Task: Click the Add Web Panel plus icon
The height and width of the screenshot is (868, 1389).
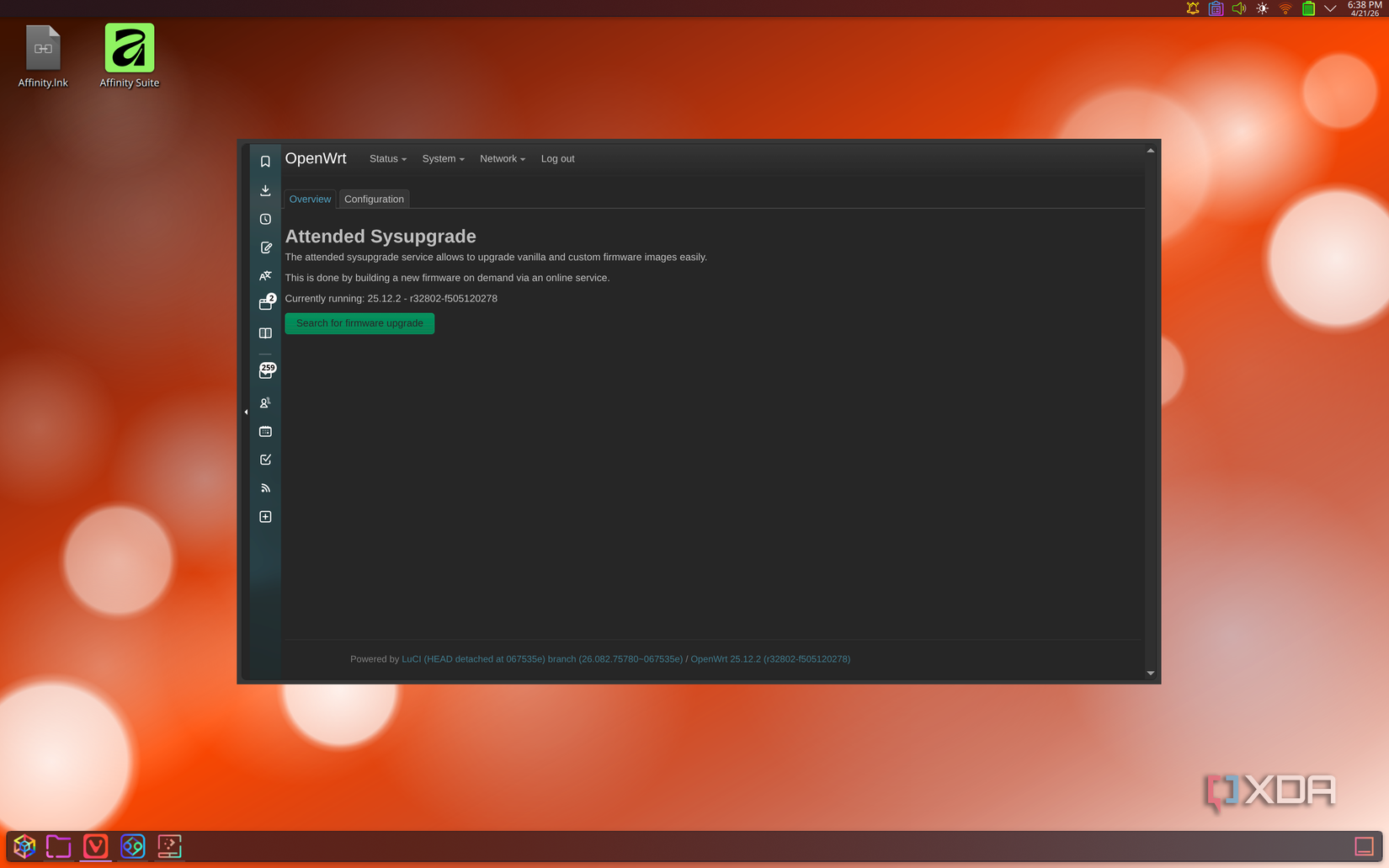Action: (x=265, y=517)
